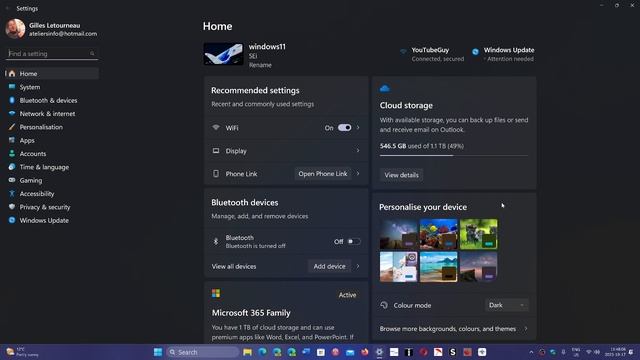Click the Find a setting search field
640x360 pixels.
coord(52,53)
